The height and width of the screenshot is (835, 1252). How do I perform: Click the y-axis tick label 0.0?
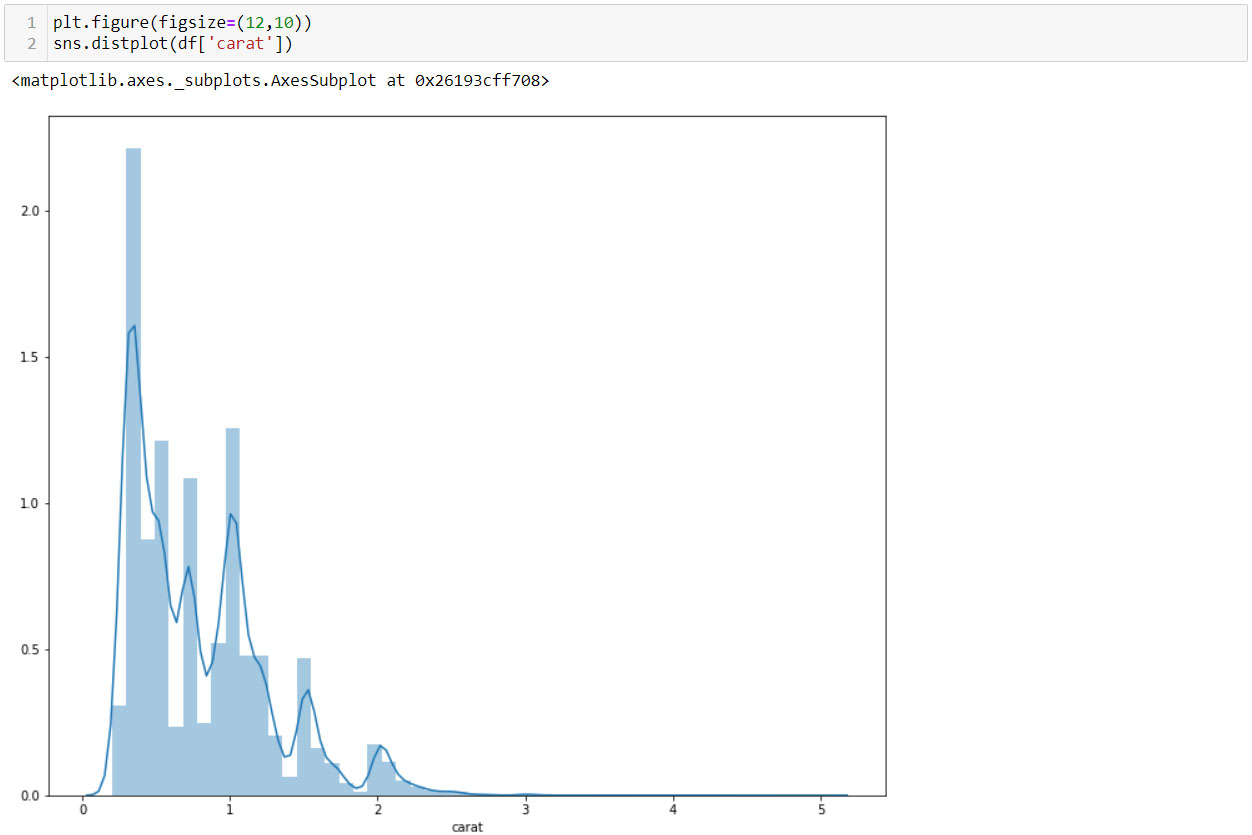tap(28, 795)
